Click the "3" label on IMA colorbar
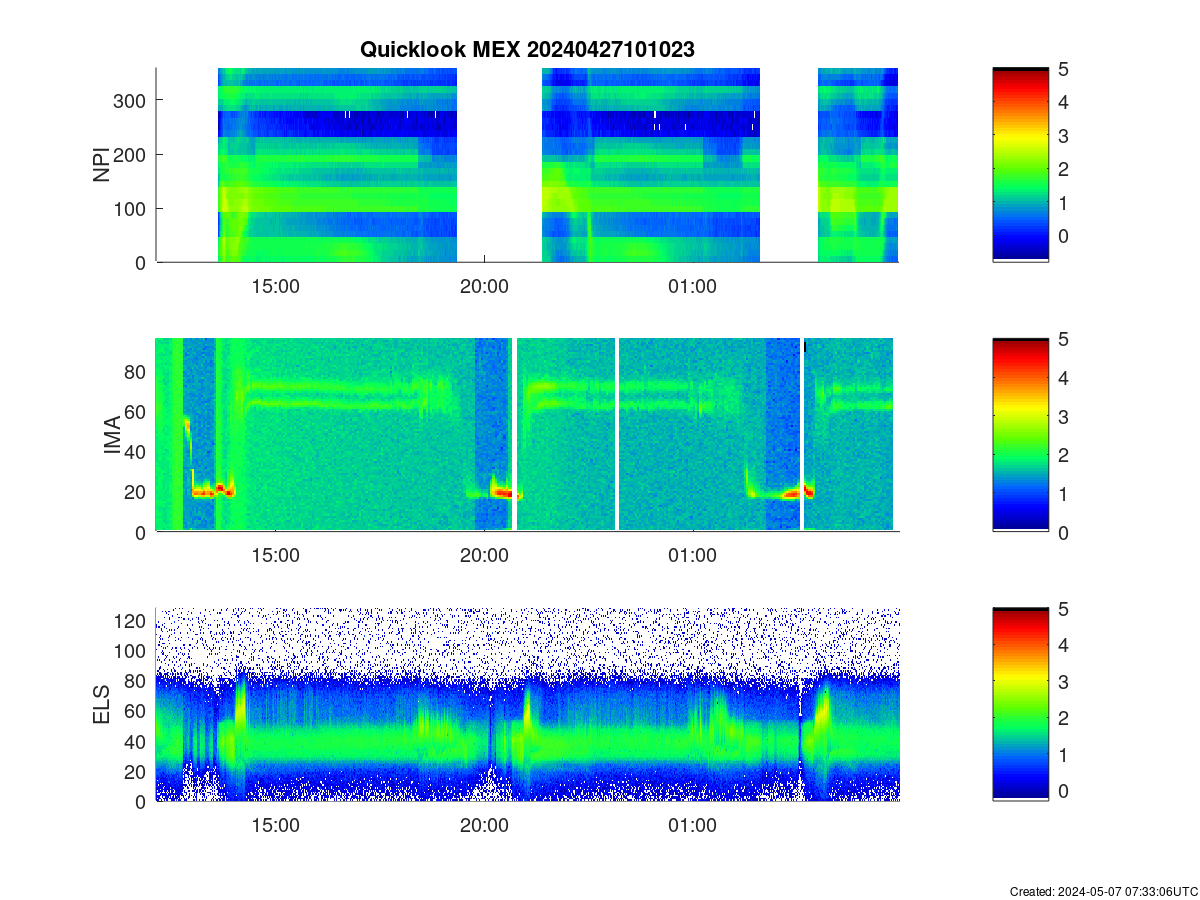 [1063, 416]
